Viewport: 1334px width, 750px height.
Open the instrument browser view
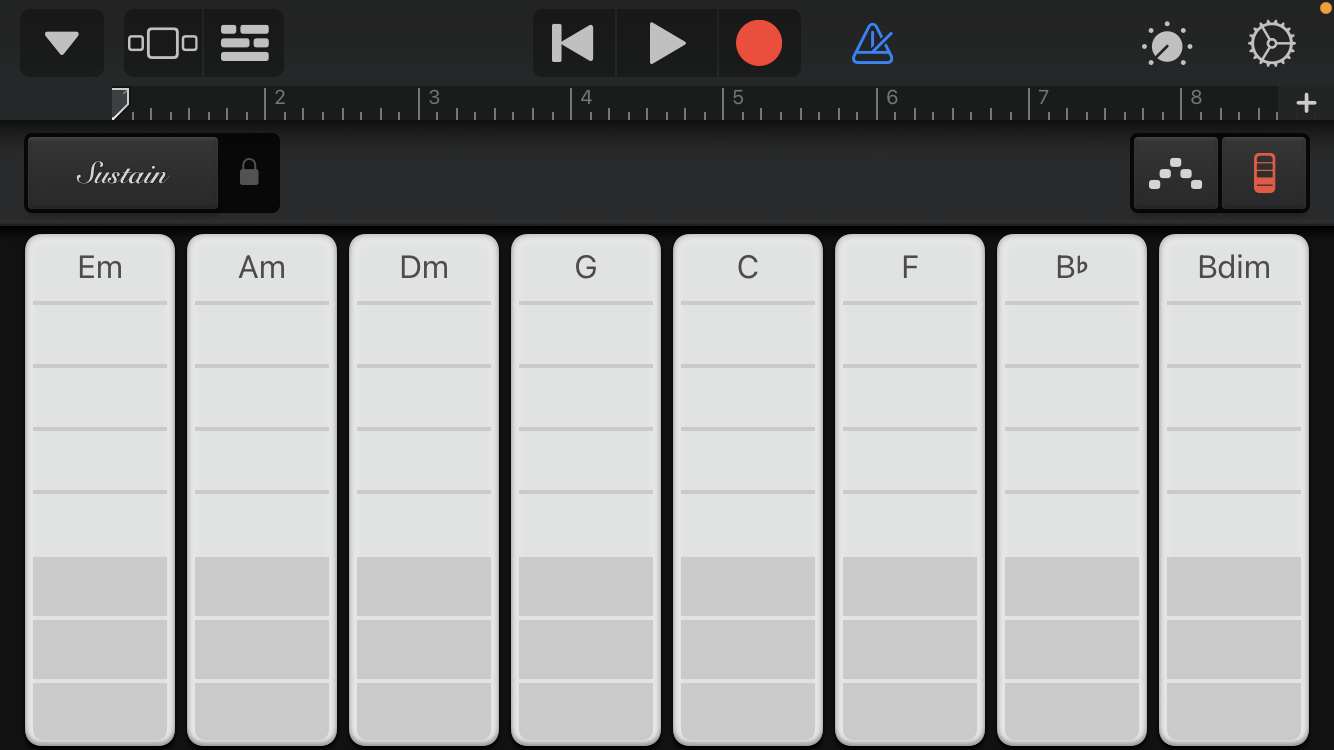coord(163,44)
